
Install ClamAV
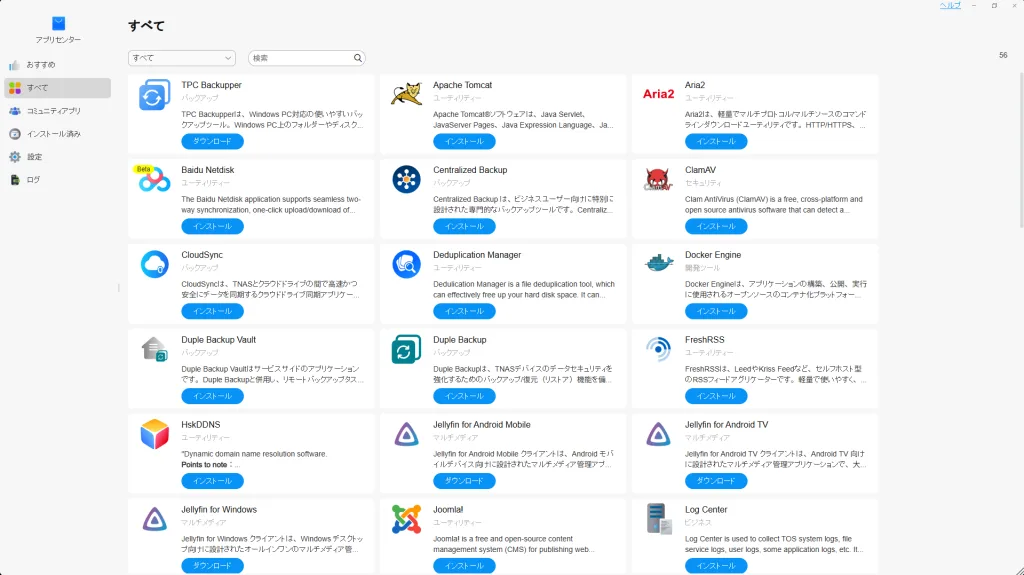(716, 226)
